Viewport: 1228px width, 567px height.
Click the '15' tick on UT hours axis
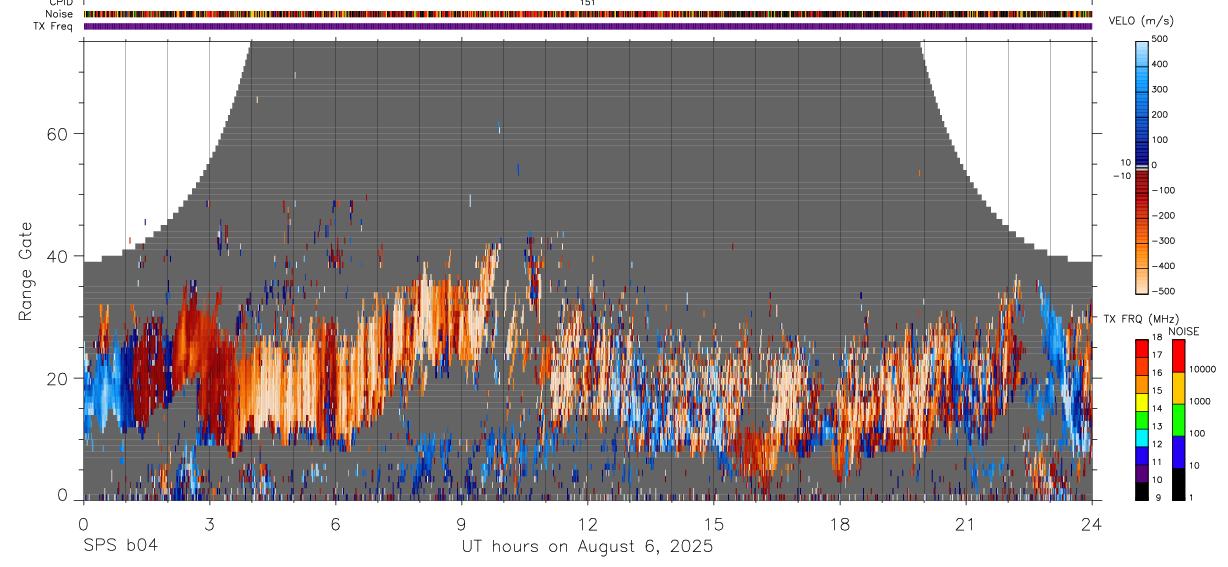tap(713, 523)
